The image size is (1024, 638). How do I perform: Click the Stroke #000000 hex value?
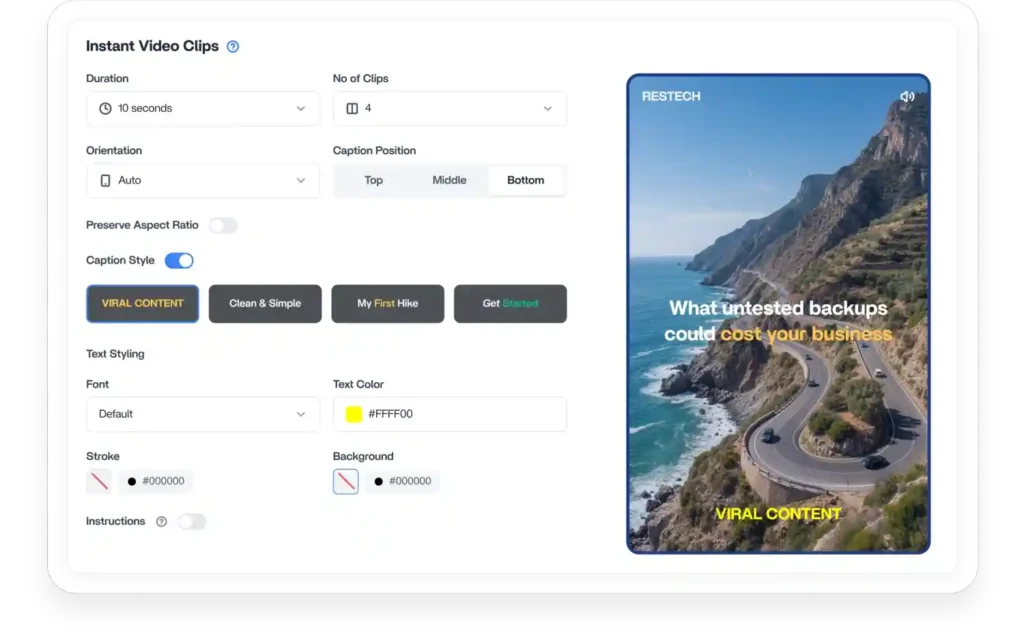(163, 481)
